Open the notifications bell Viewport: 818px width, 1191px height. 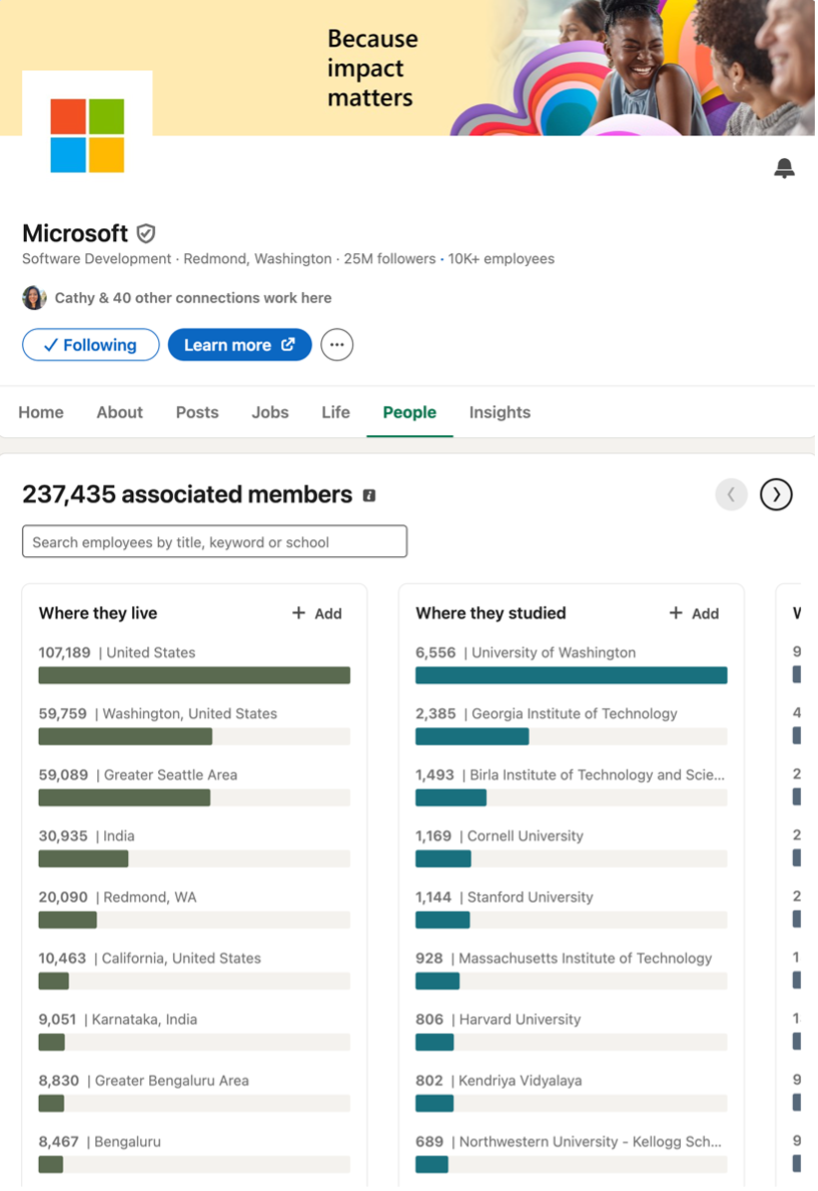[784, 167]
